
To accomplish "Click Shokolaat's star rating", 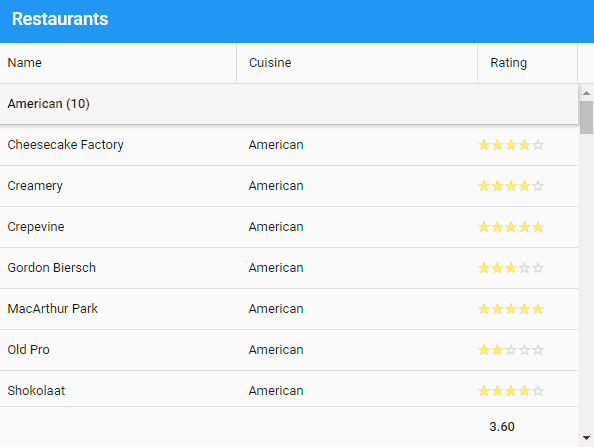I will [511, 391].
